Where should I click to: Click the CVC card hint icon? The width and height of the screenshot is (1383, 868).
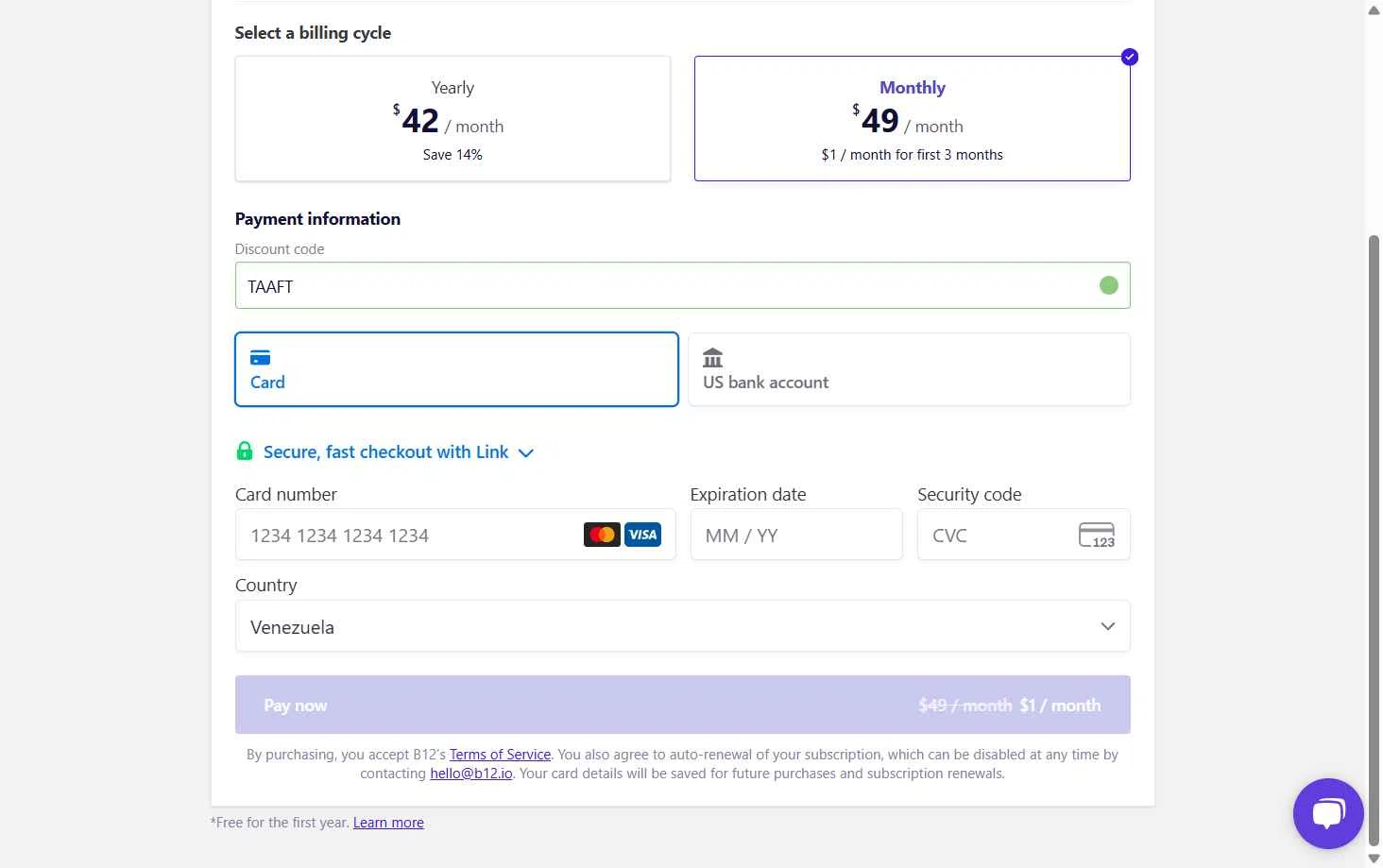point(1097,535)
